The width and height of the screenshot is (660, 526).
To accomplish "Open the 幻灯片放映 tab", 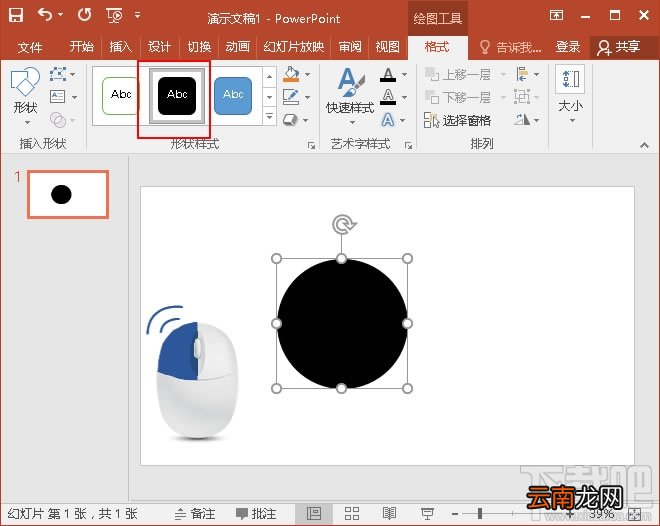I will (293, 47).
